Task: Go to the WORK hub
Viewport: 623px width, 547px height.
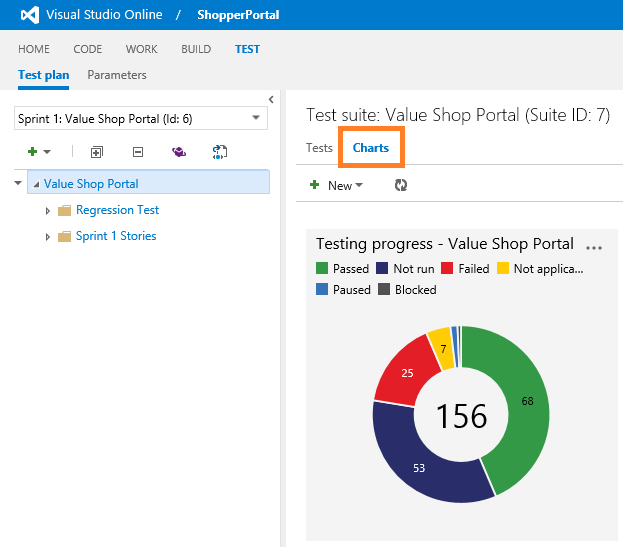Action: point(141,49)
